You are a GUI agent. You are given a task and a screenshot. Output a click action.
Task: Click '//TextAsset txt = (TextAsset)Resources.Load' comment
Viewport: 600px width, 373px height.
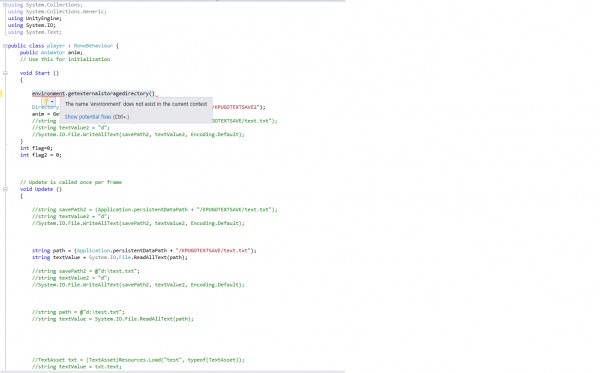click(x=138, y=360)
